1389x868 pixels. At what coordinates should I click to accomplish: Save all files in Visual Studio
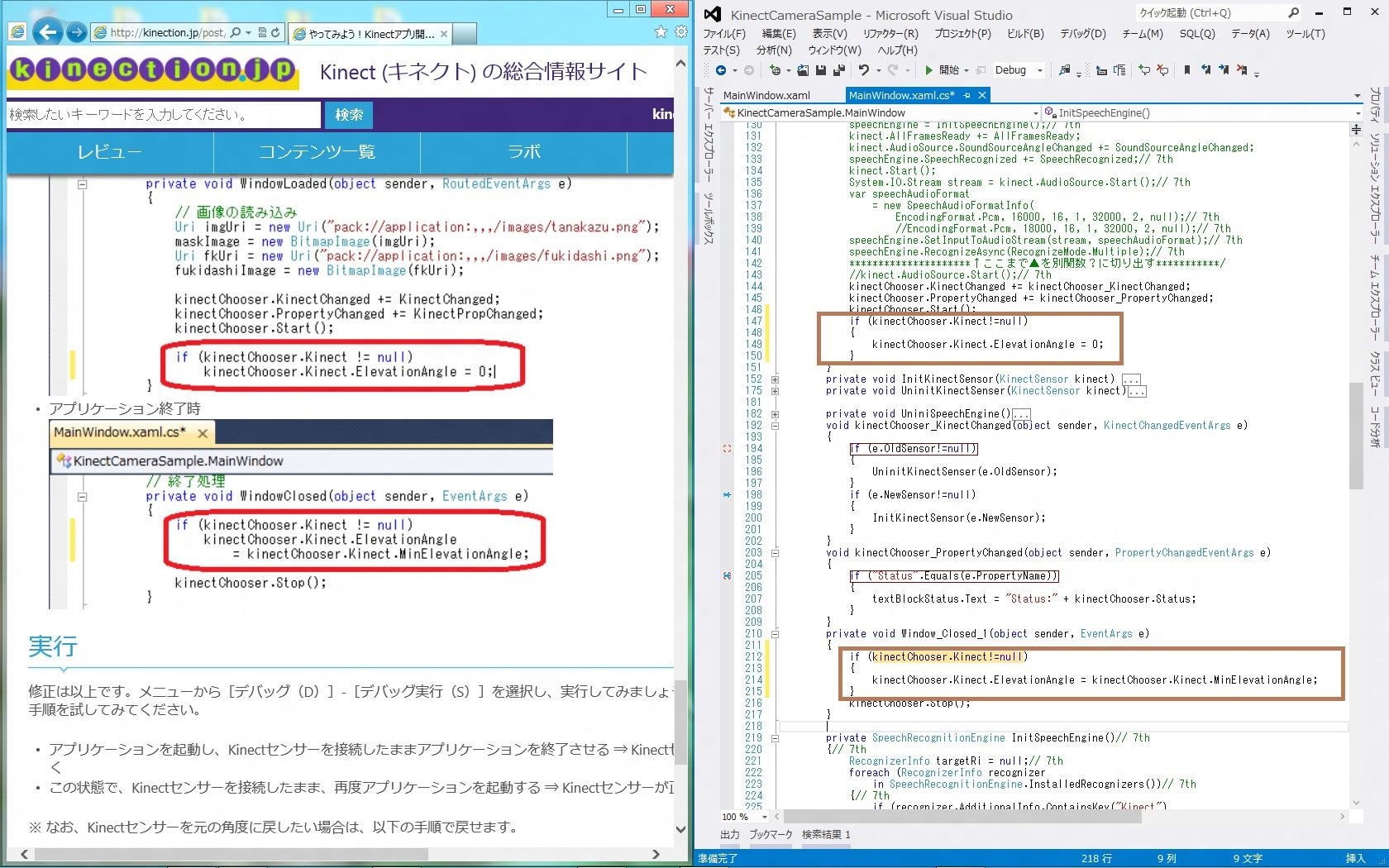(839, 70)
